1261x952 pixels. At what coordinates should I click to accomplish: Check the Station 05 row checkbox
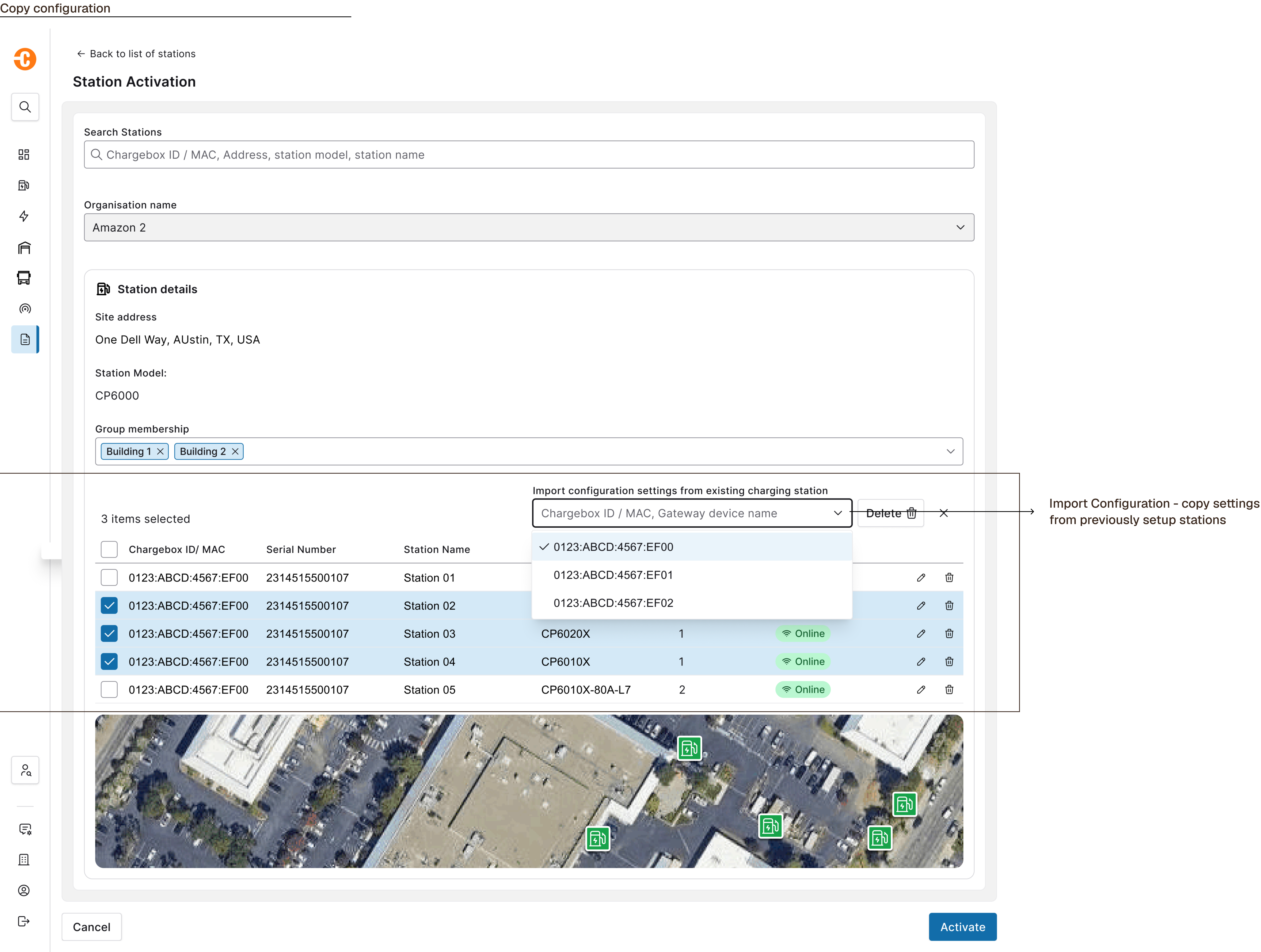pyautogui.click(x=109, y=689)
